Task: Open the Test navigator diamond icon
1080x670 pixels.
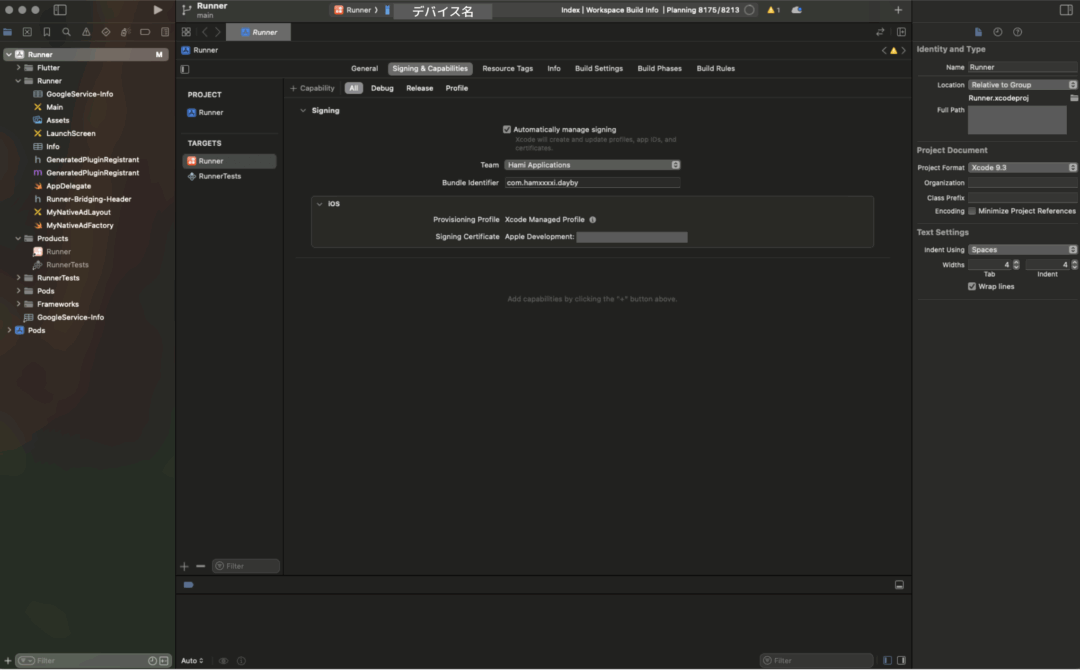Action: point(105,32)
